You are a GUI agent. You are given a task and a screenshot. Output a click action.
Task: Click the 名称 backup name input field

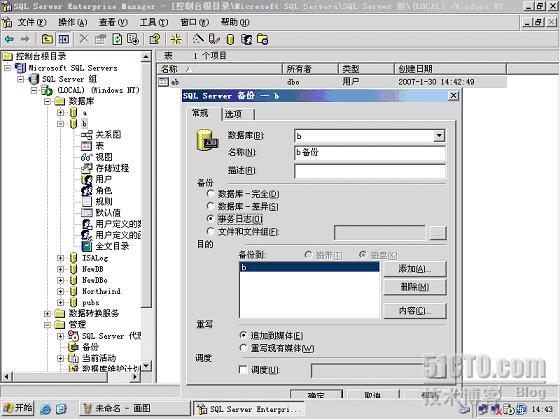[370, 153]
